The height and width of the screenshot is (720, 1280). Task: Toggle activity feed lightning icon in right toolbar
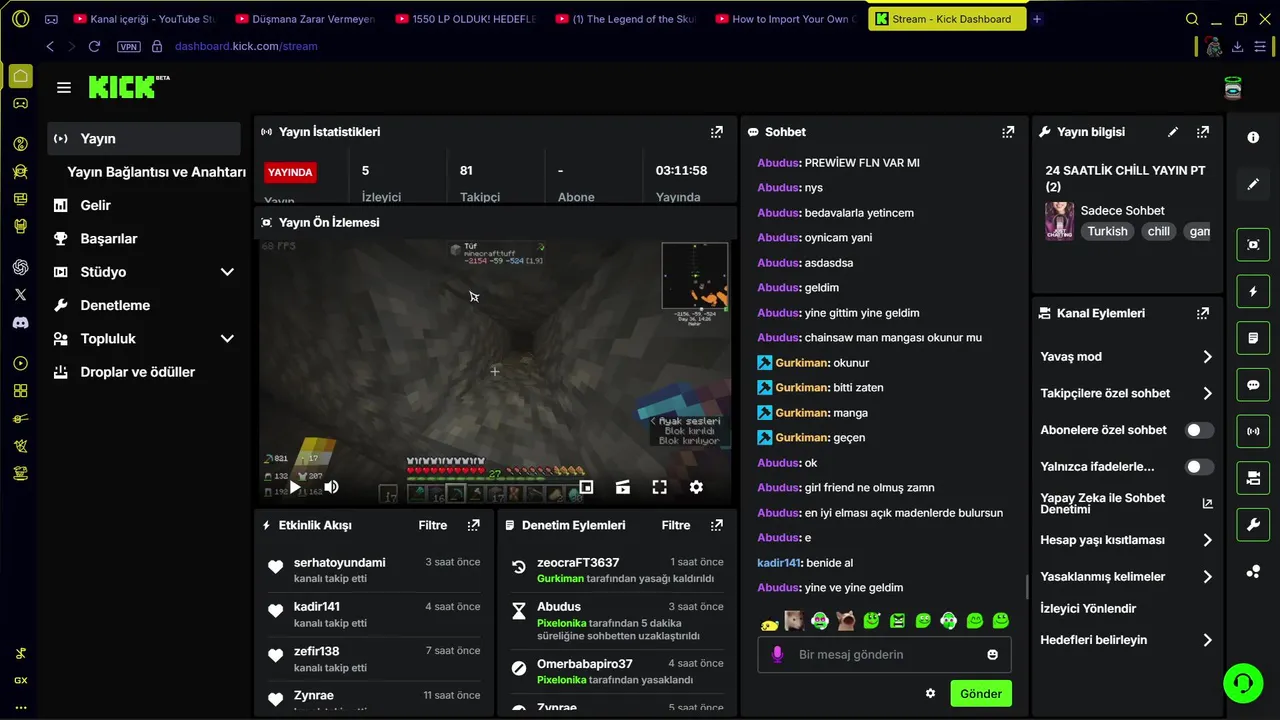[x=1253, y=292]
